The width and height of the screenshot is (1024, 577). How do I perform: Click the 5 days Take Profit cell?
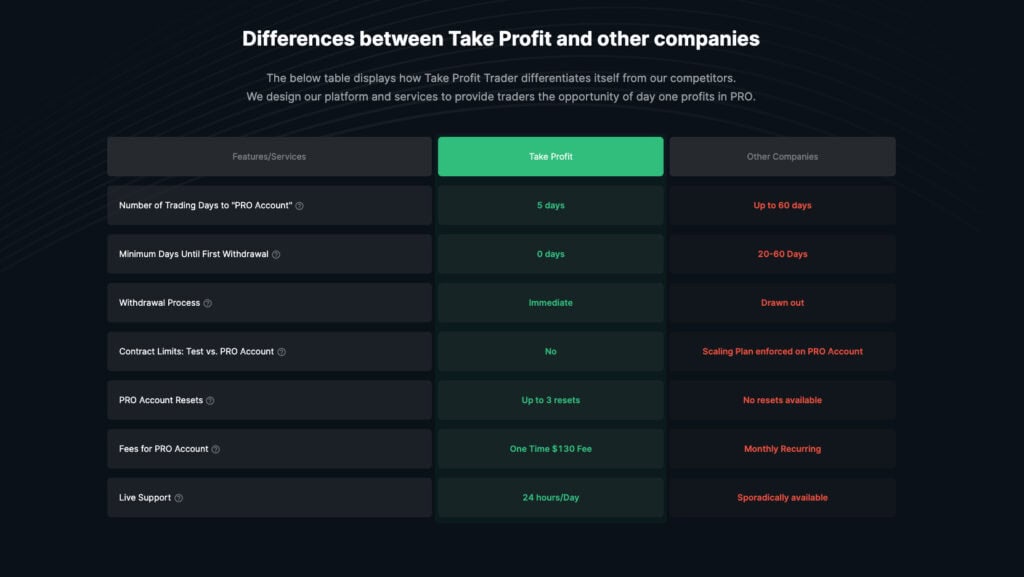tap(550, 206)
